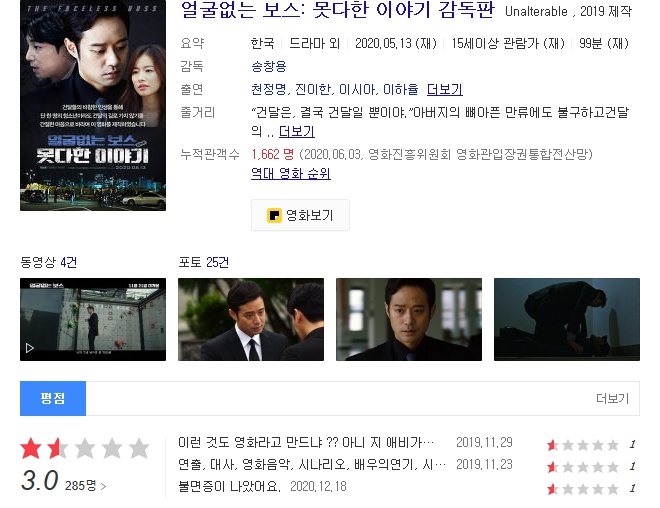The width and height of the screenshot is (660, 508).
Task: Click the red star rating graphic above 3.0
Action: (x=85, y=448)
